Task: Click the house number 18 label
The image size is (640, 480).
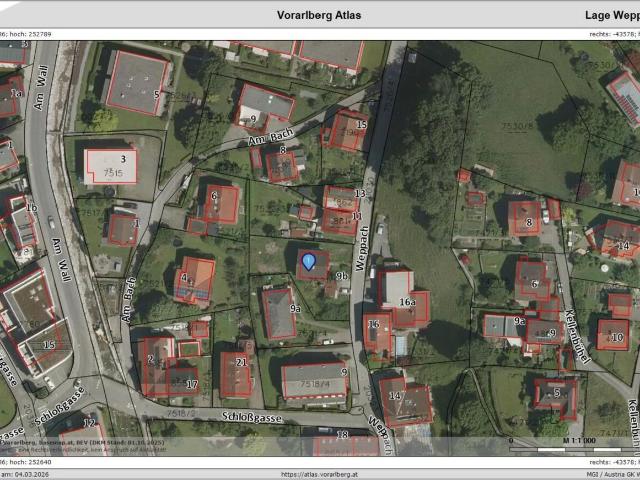Action: [342, 435]
